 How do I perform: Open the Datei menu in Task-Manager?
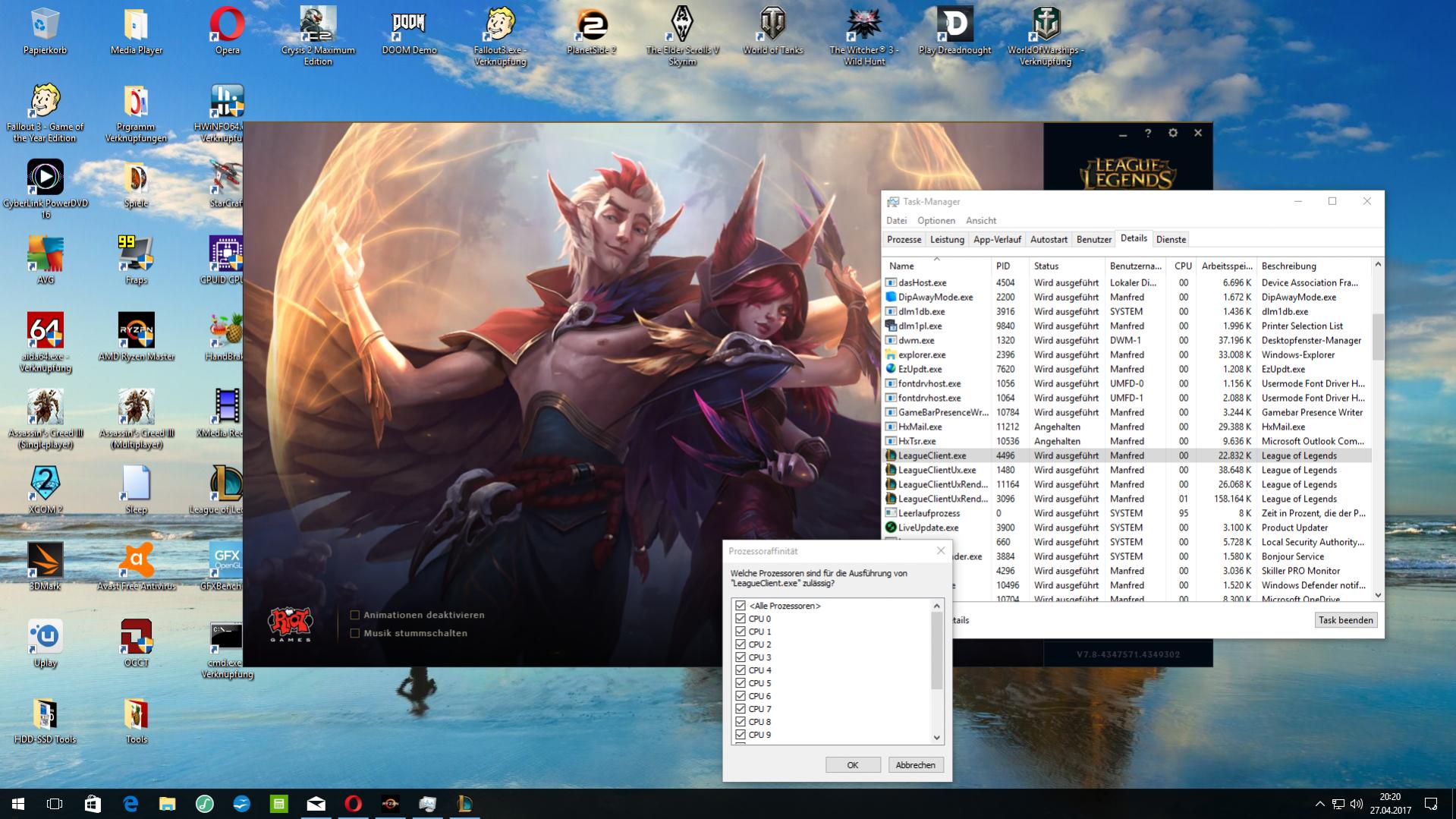(x=896, y=220)
